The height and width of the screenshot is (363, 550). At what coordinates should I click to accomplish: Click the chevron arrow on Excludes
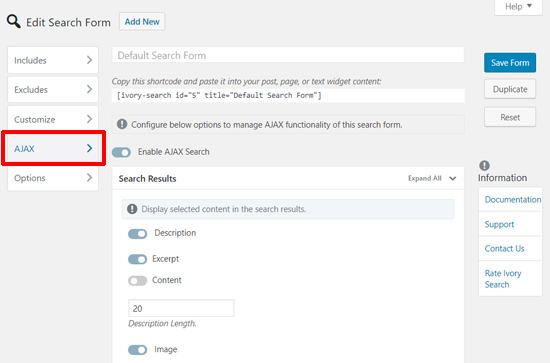tap(89, 89)
